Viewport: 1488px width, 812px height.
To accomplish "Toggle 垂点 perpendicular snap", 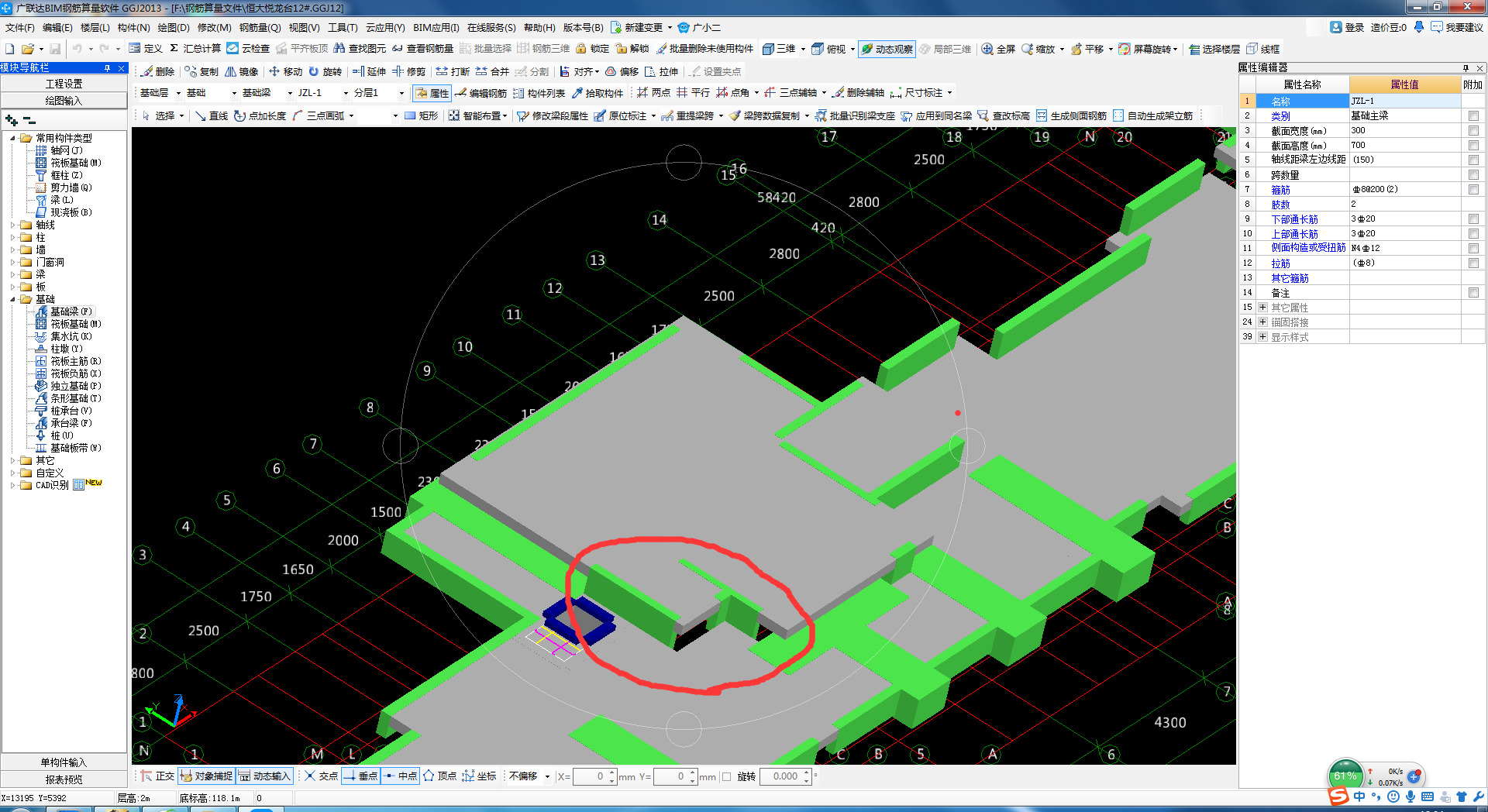I will 360,776.
